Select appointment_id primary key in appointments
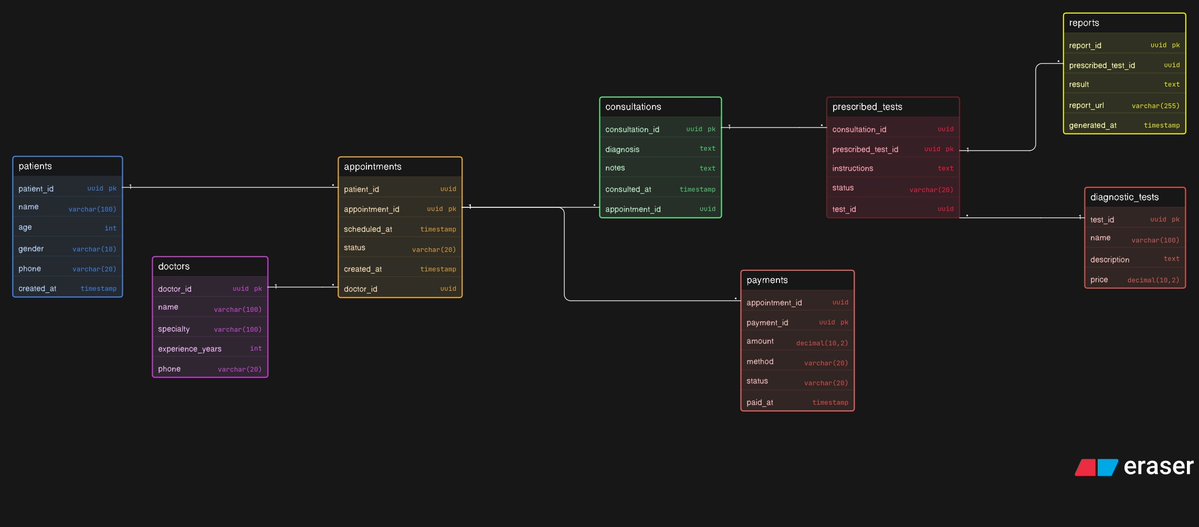1199x527 pixels. coord(400,209)
